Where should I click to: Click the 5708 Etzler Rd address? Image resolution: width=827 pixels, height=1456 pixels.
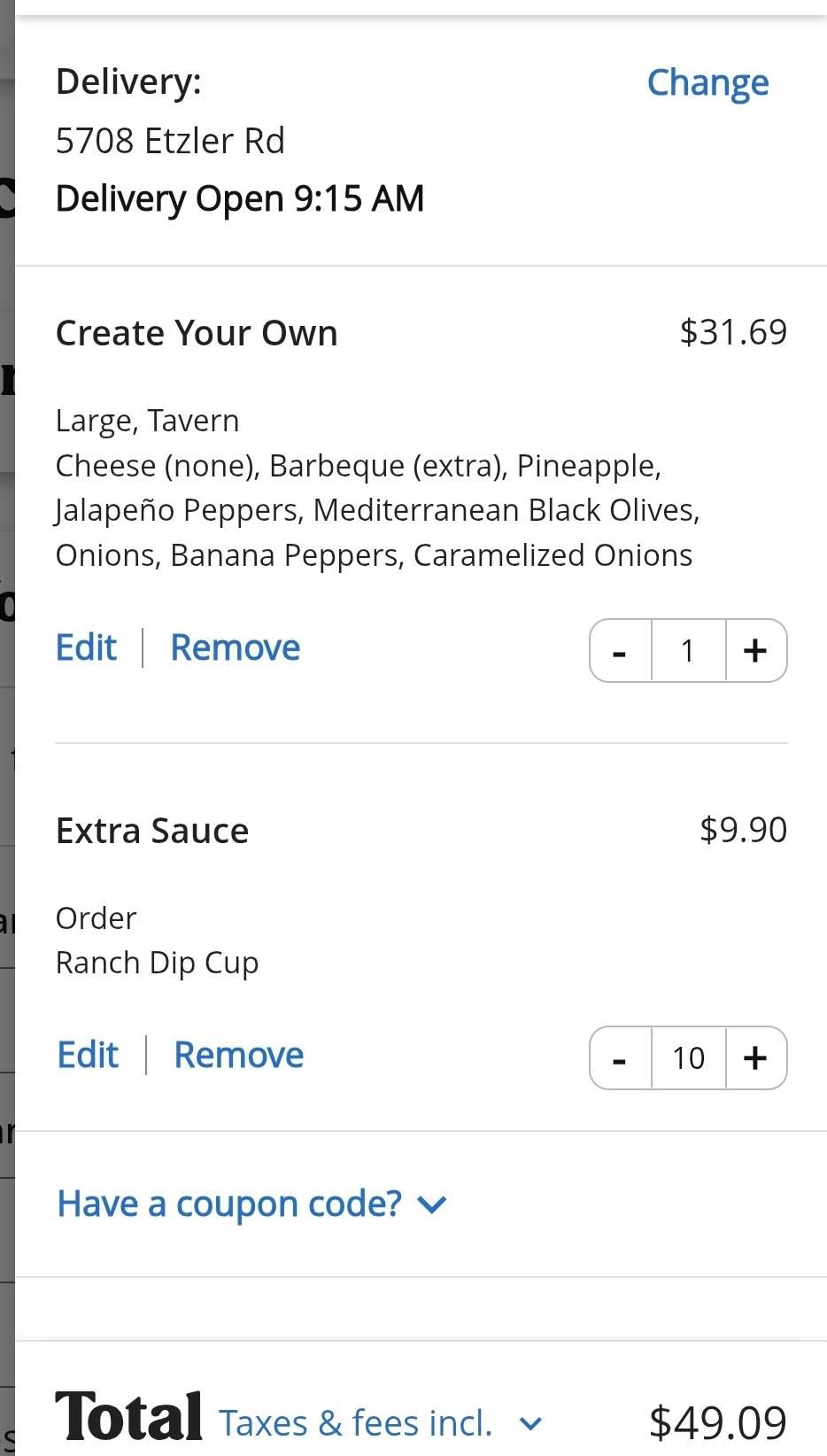[x=170, y=141]
